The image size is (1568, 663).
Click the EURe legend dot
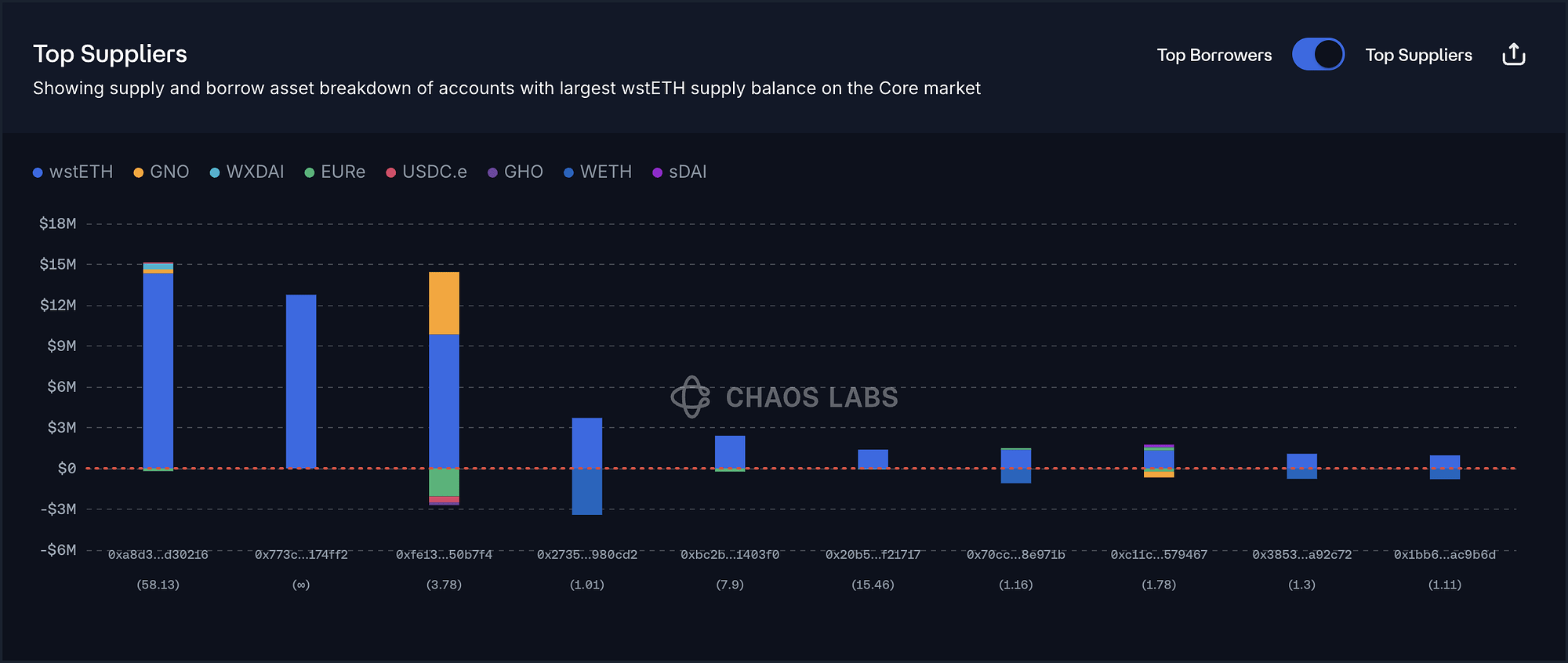click(x=310, y=172)
